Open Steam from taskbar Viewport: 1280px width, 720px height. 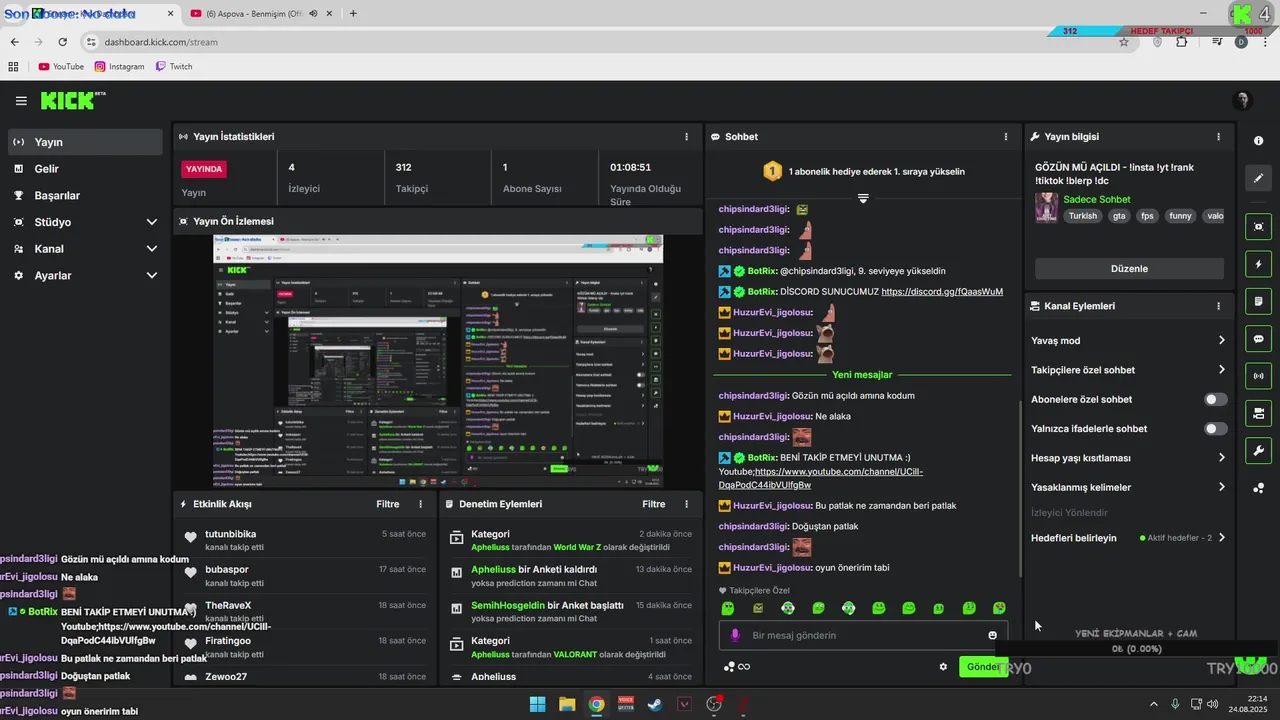(x=655, y=704)
